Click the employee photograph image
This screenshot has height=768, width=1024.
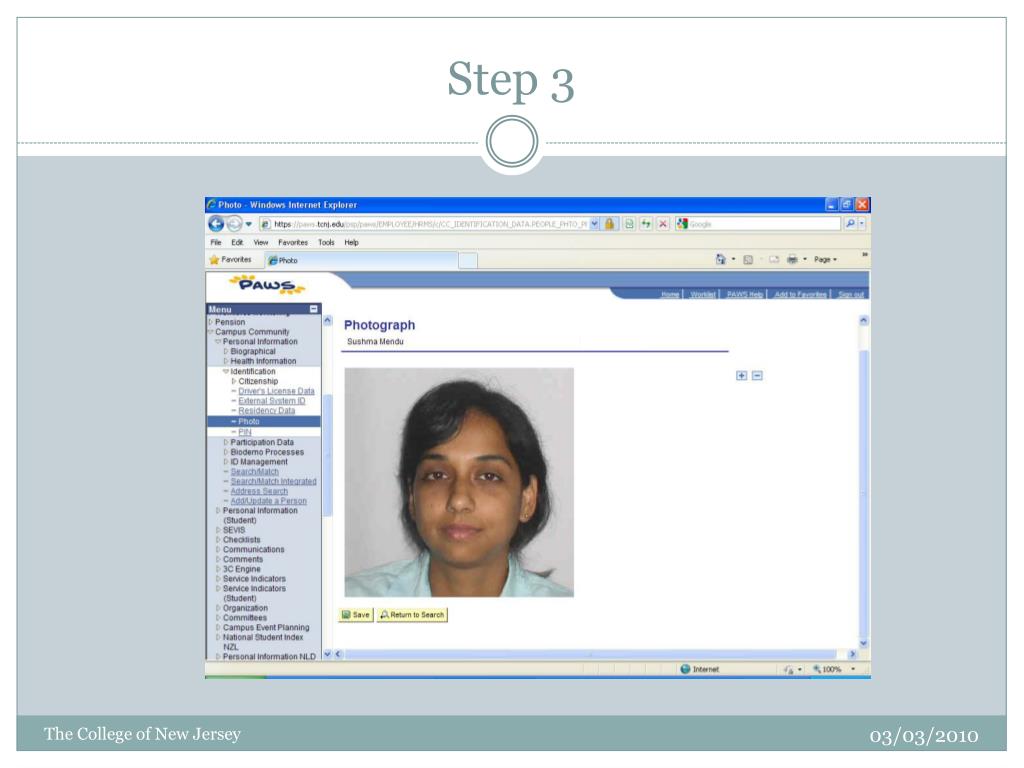point(459,482)
